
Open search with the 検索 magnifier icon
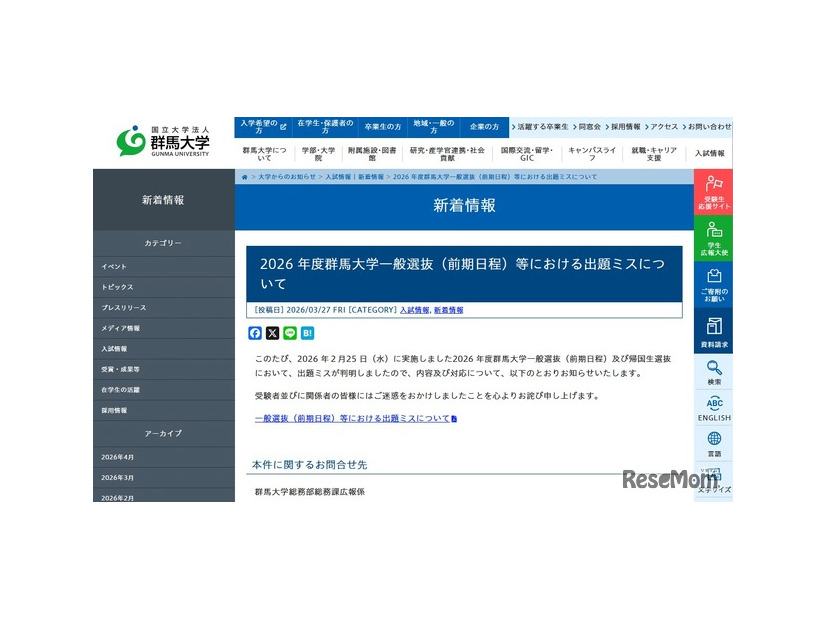(713, 370)
